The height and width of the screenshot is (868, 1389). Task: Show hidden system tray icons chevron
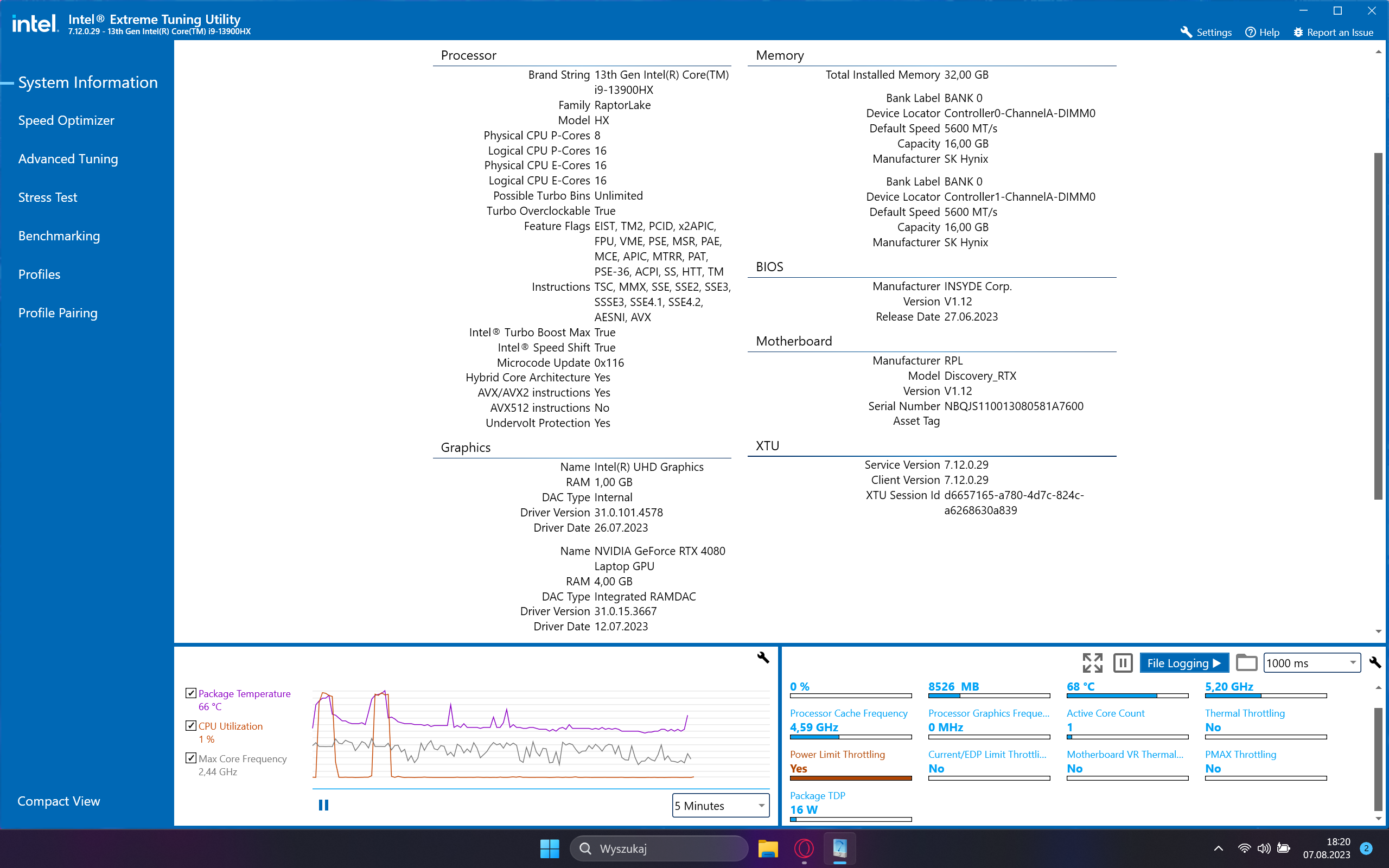(1219, 848)
